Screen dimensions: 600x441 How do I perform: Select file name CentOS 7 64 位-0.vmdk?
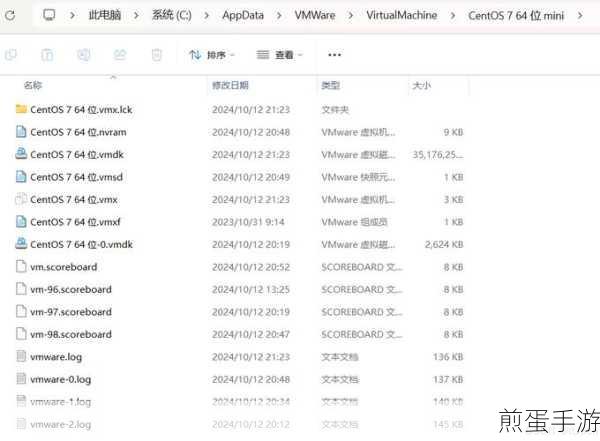82,245
